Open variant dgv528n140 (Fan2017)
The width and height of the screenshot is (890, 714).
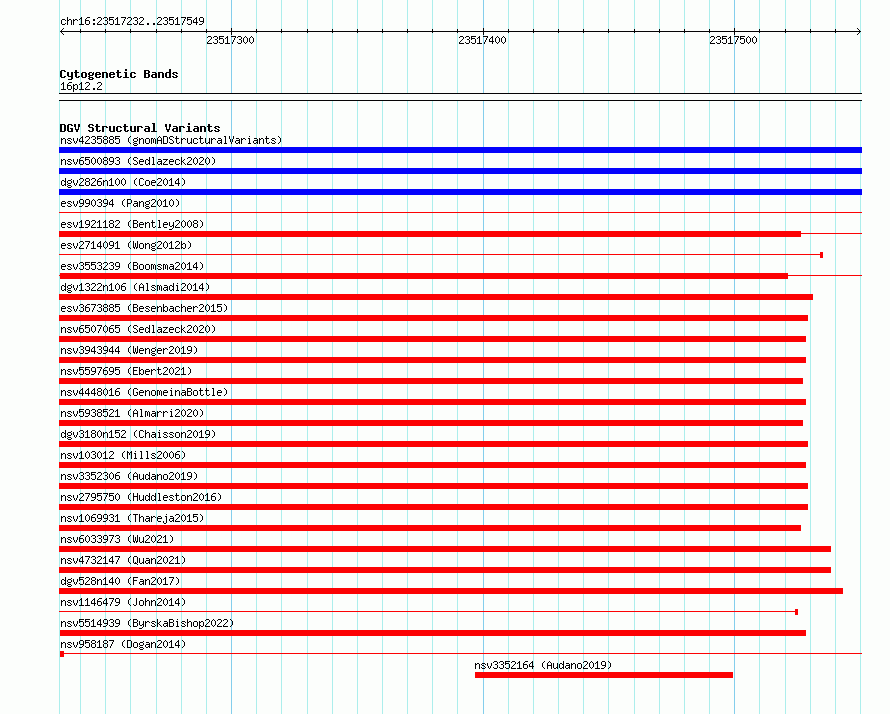pos(120,581)
